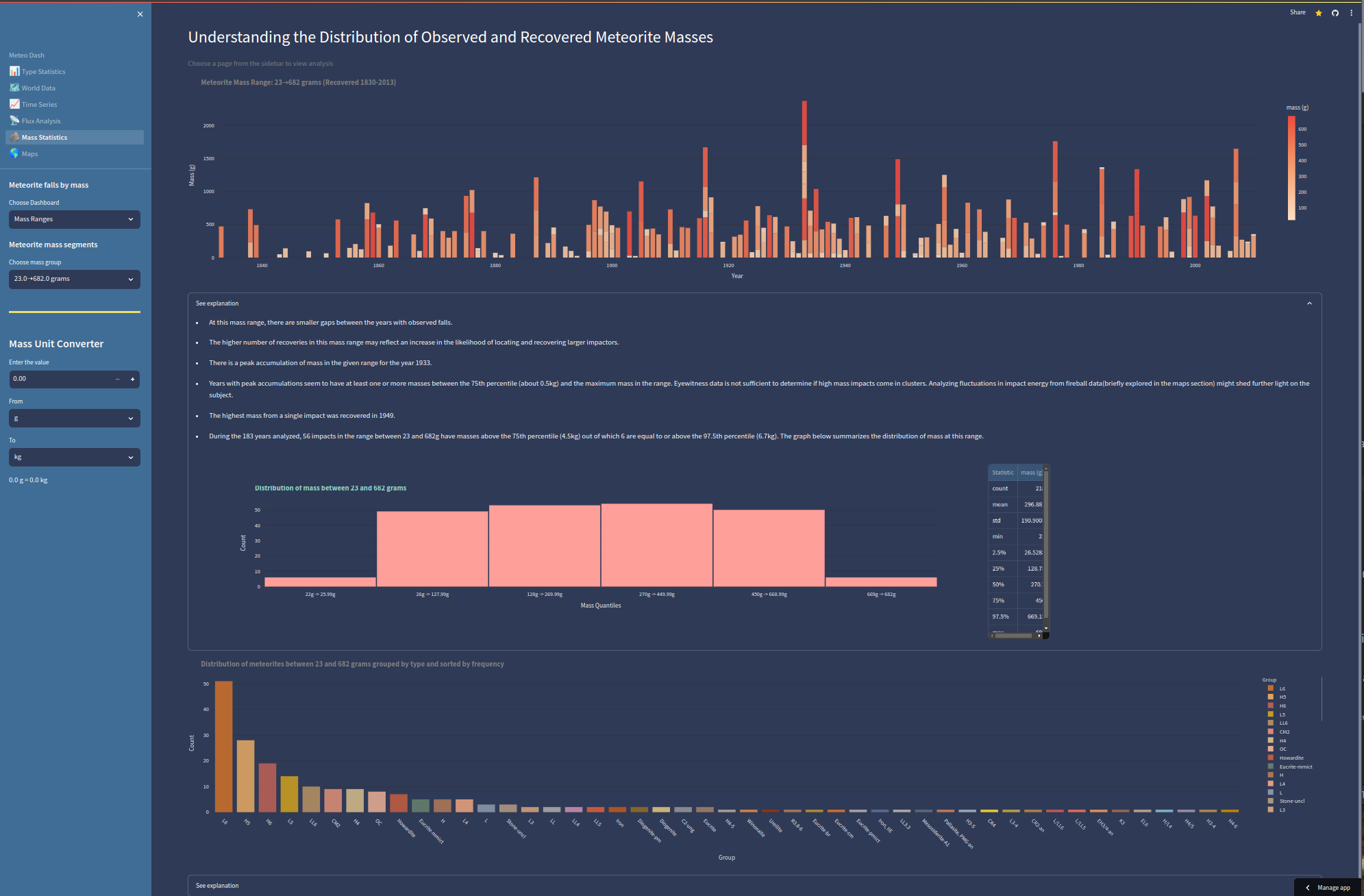Toggle Howardite legend entry
Image resolution: width=1364 pixels, height=896 pixels.
tap(1285, 758)
